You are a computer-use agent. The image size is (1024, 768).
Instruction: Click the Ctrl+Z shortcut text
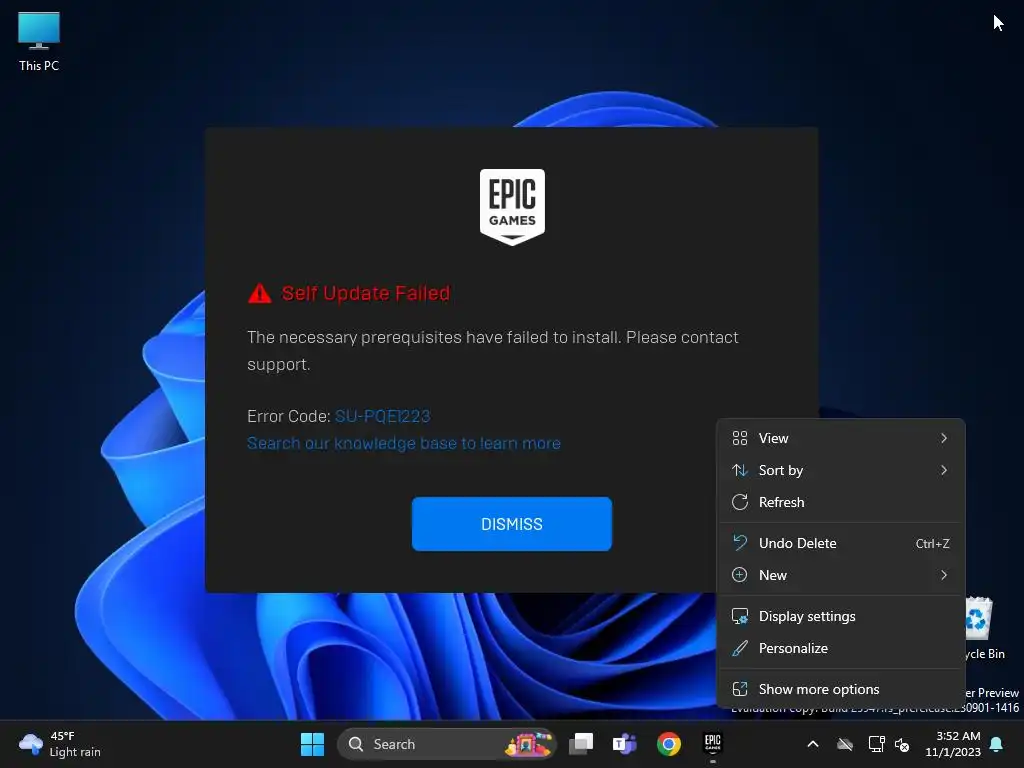click(932, 543)
